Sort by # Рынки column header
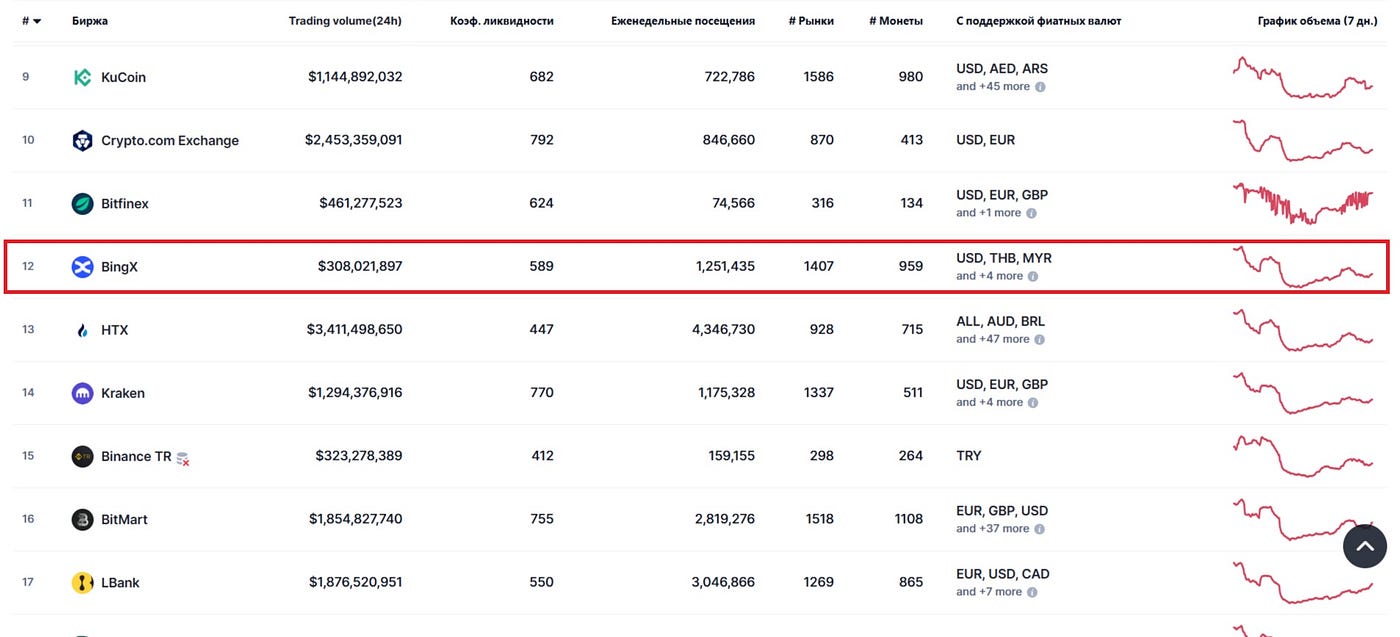 click(x=811, y=21)
